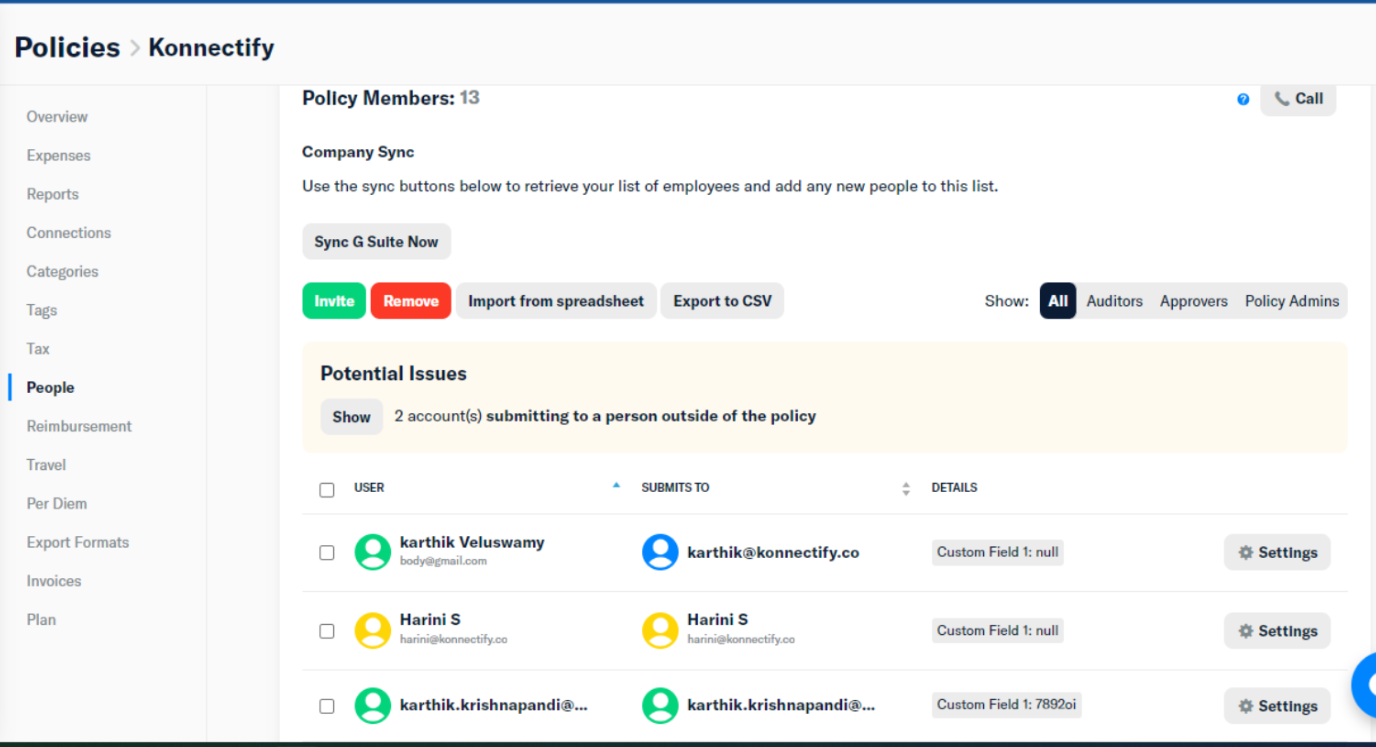Viewport: 1376px width, 747px height.
Task: Click Harini S yellow avatar in Submits To column
Action: click(660, 630)
